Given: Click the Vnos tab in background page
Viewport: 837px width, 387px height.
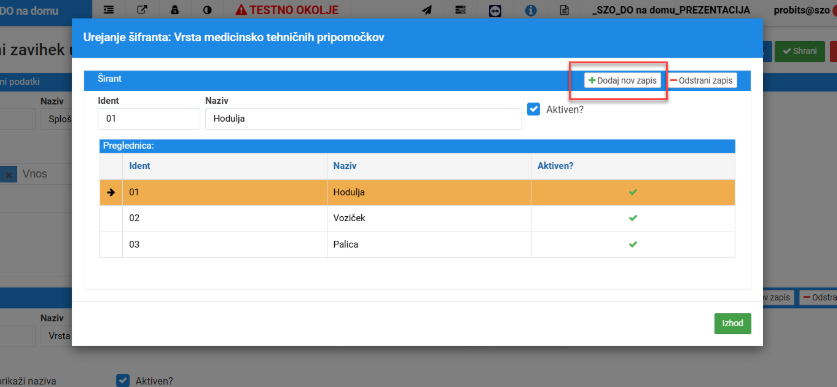Looking at the screenshot, I should (35, 174).
